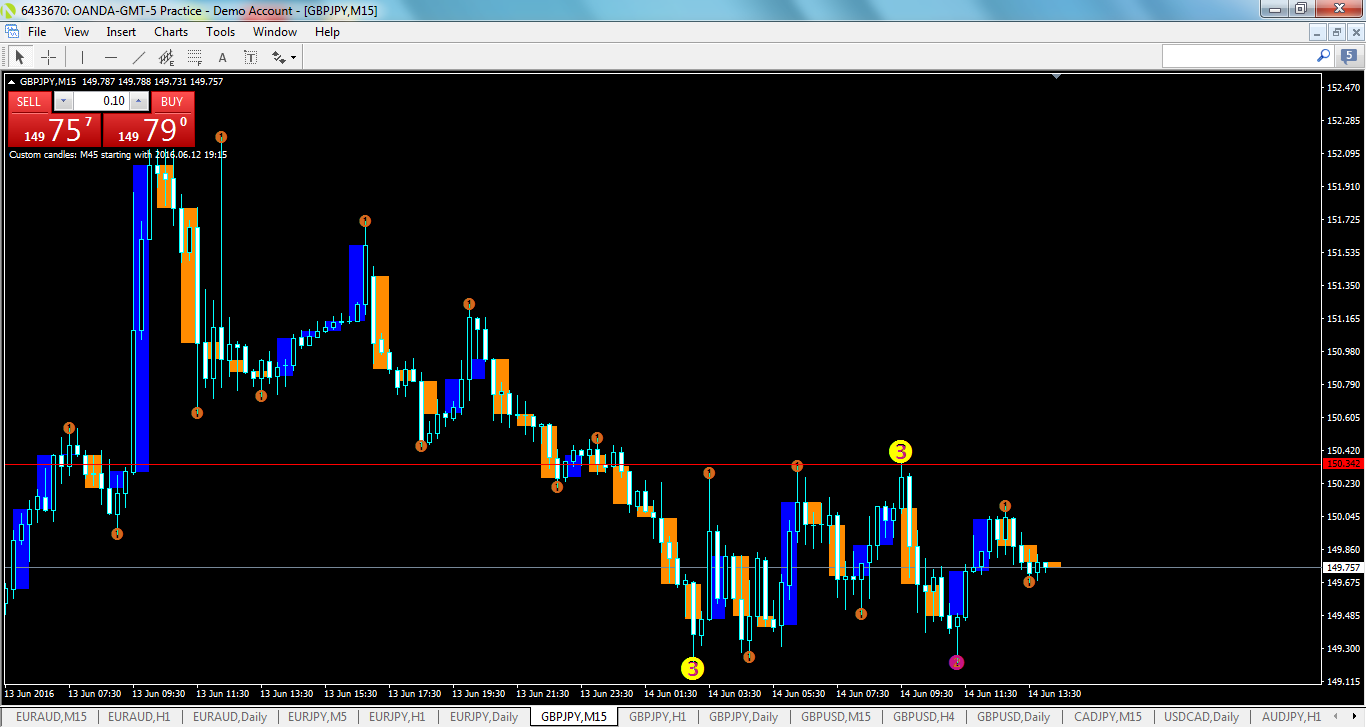Select the Vertical Line drawing tool

coord(82,57)
